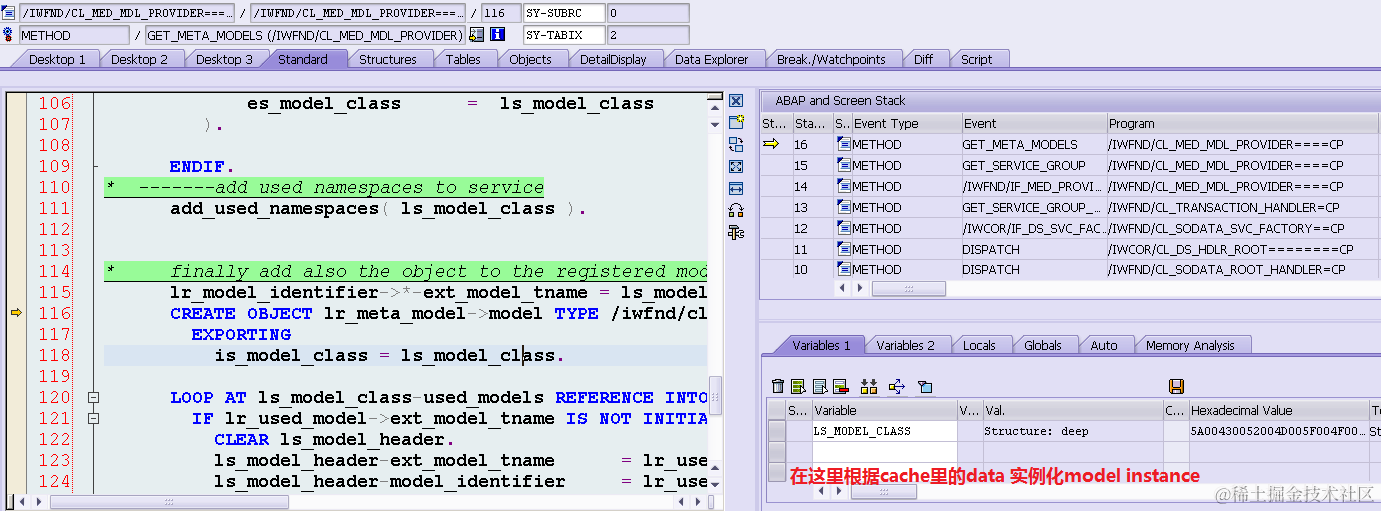Click the method icon in stack row 10
The height and width of the screenshot is (511, 1381).
point(843,269)
